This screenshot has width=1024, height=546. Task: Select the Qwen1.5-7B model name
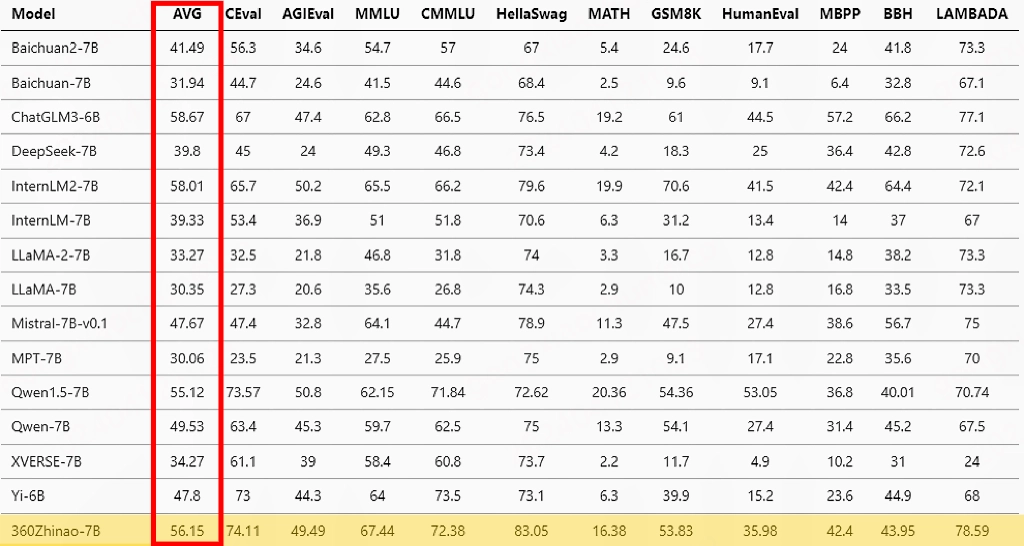[49, 392]
